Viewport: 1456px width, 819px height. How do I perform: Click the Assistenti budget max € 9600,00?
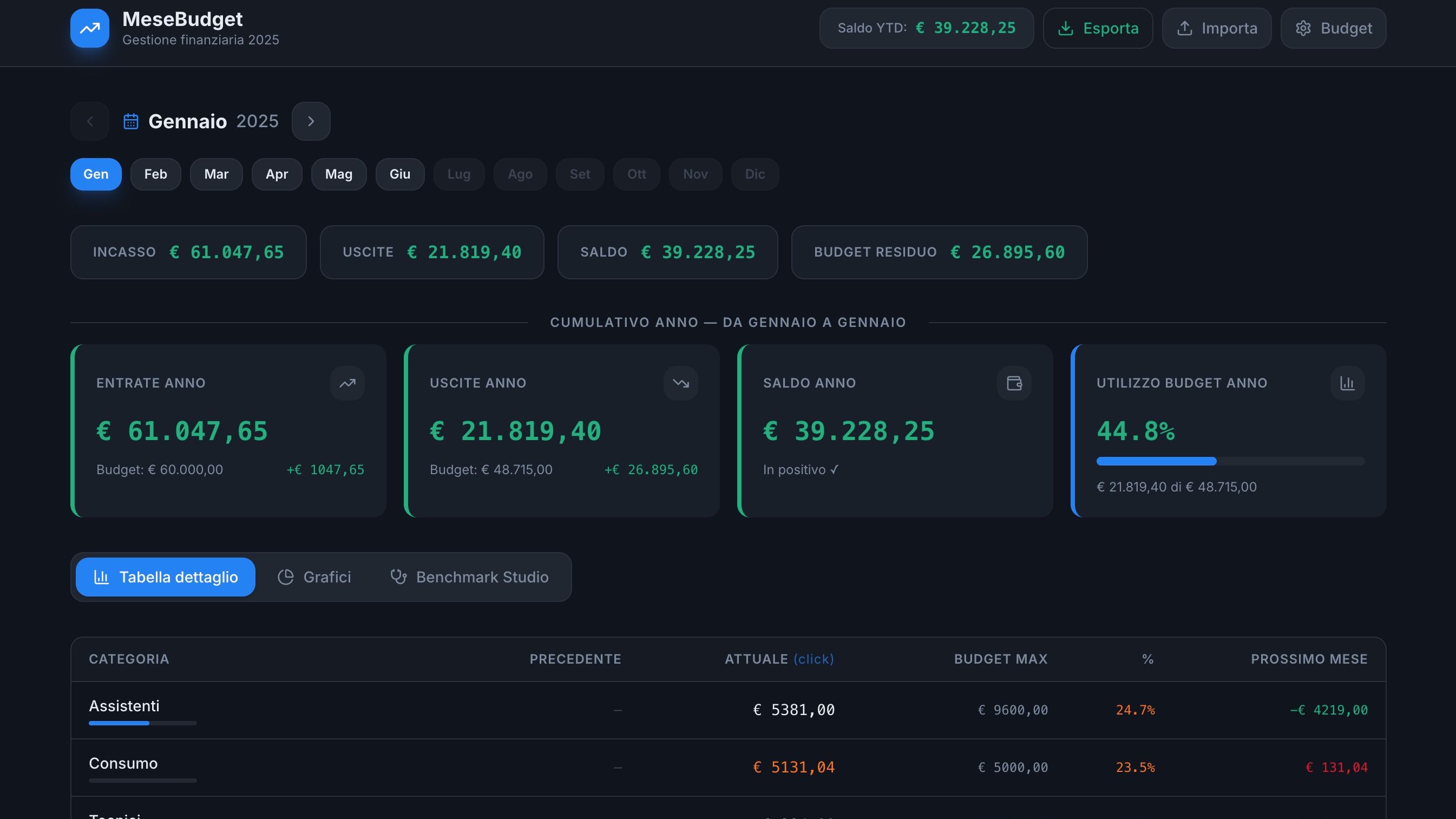[1013, 710]
